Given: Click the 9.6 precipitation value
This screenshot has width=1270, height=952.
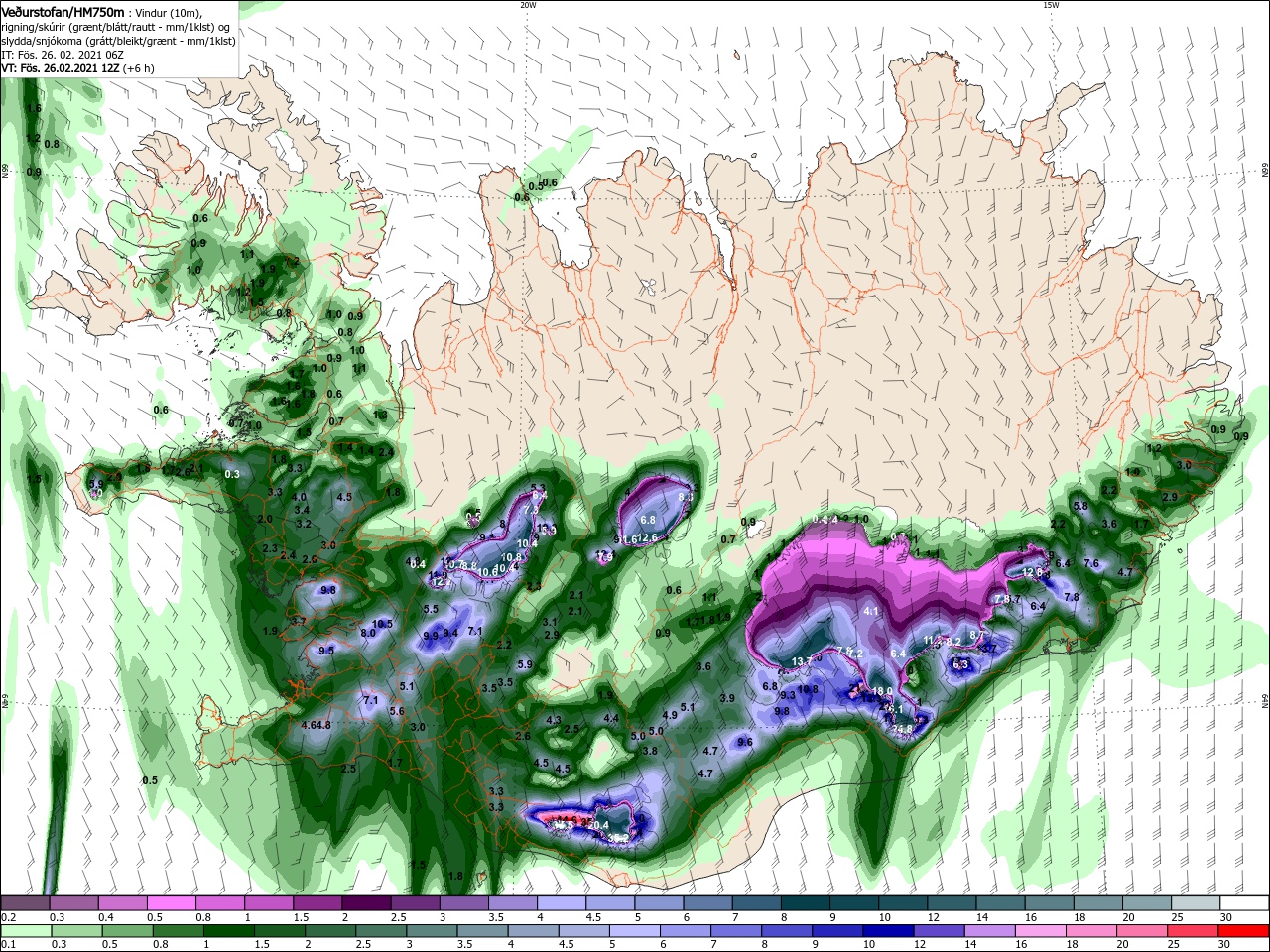Looking at the screenshot, I should pyautogui.click(x=745, y=742).
